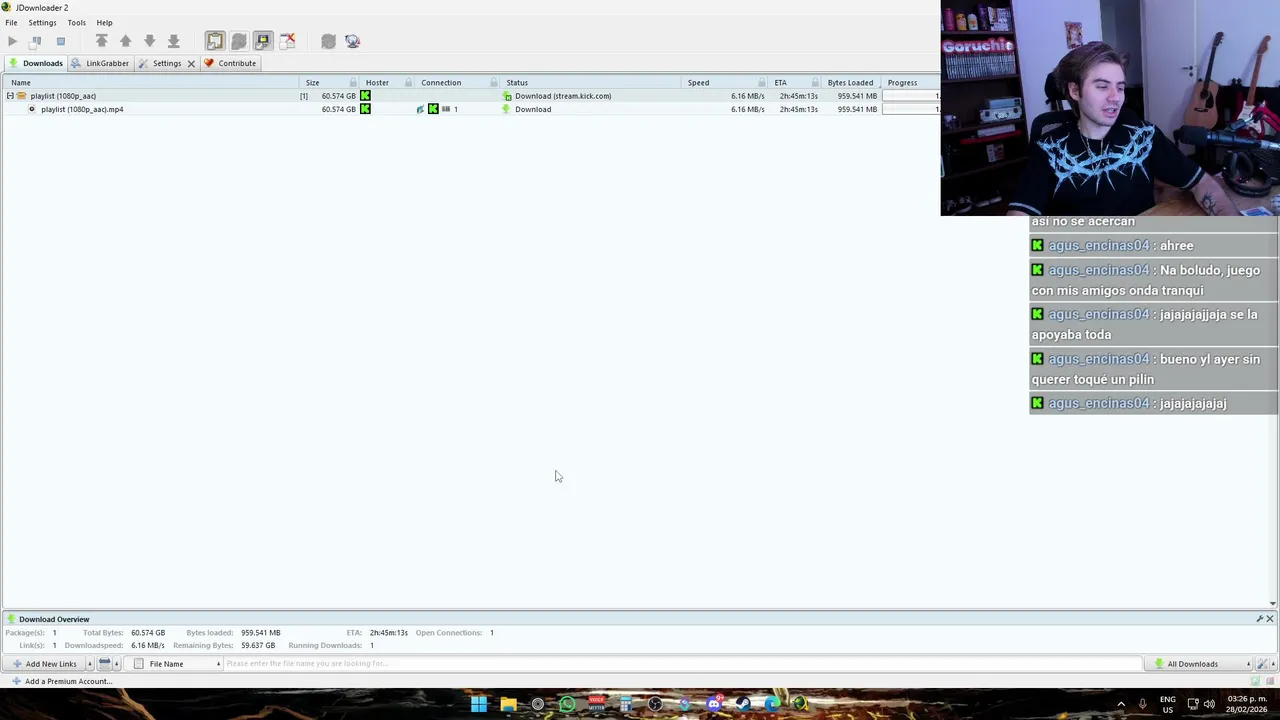1280x720 pixels.
Task: Click the lock icon beside Speed column
Action: pos(762,83)
